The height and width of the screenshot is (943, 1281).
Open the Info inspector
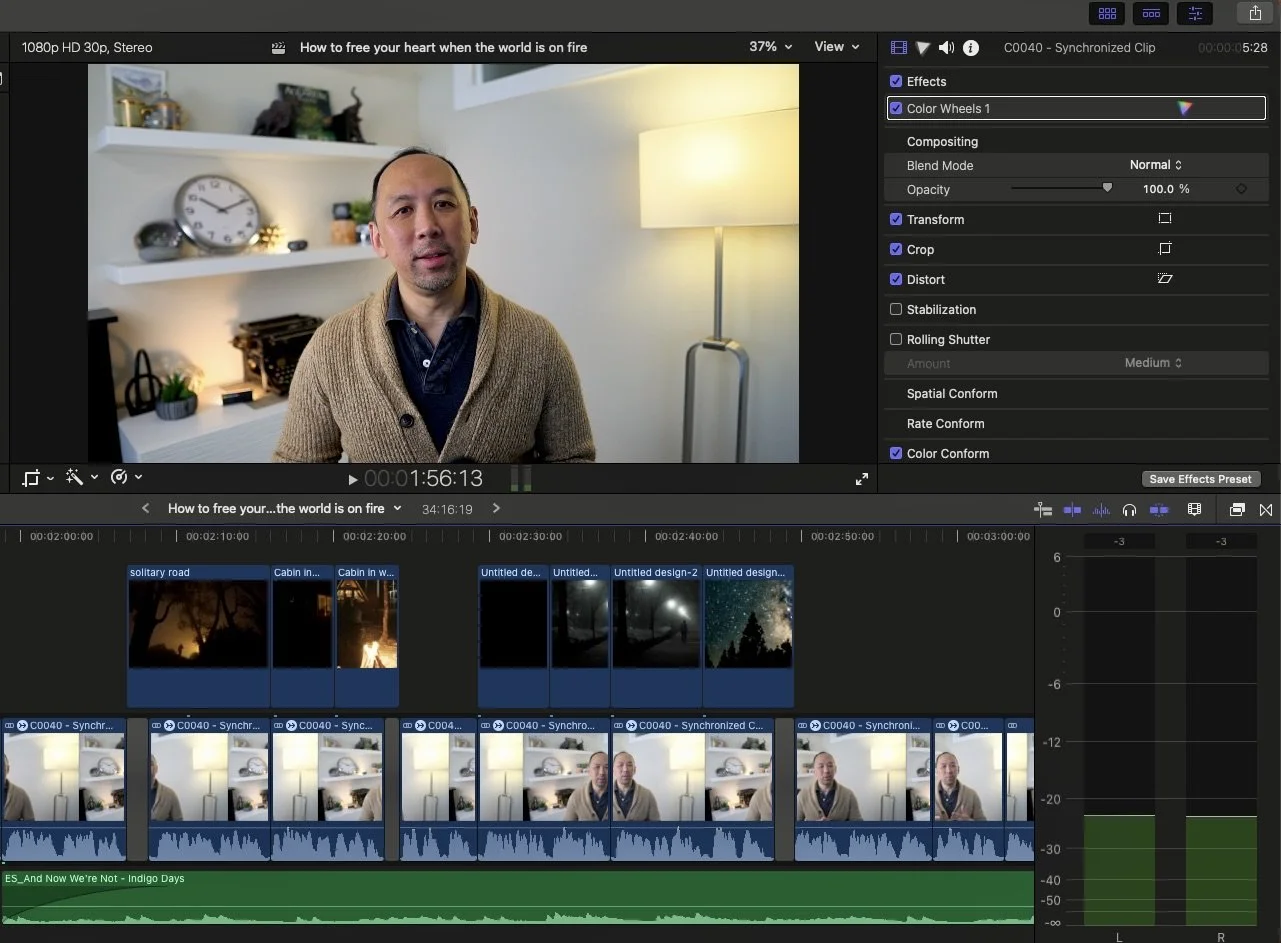[x=970, y=47]
